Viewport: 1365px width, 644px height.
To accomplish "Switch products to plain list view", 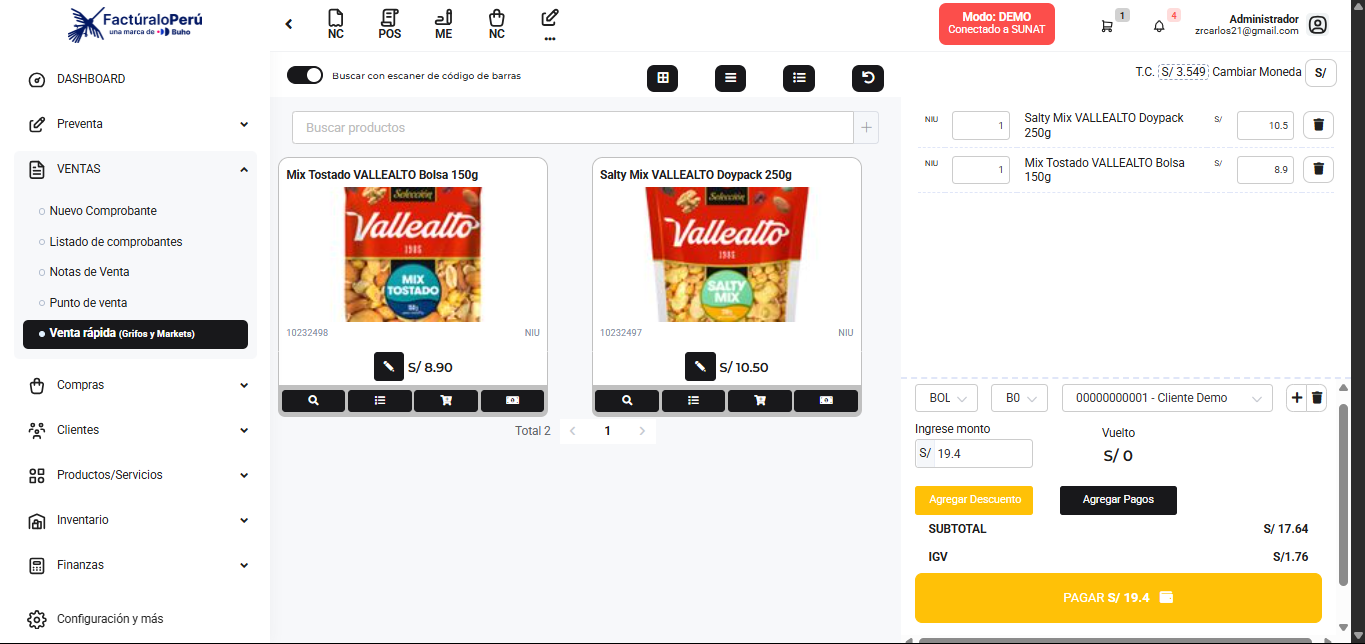I will (731, 78).
